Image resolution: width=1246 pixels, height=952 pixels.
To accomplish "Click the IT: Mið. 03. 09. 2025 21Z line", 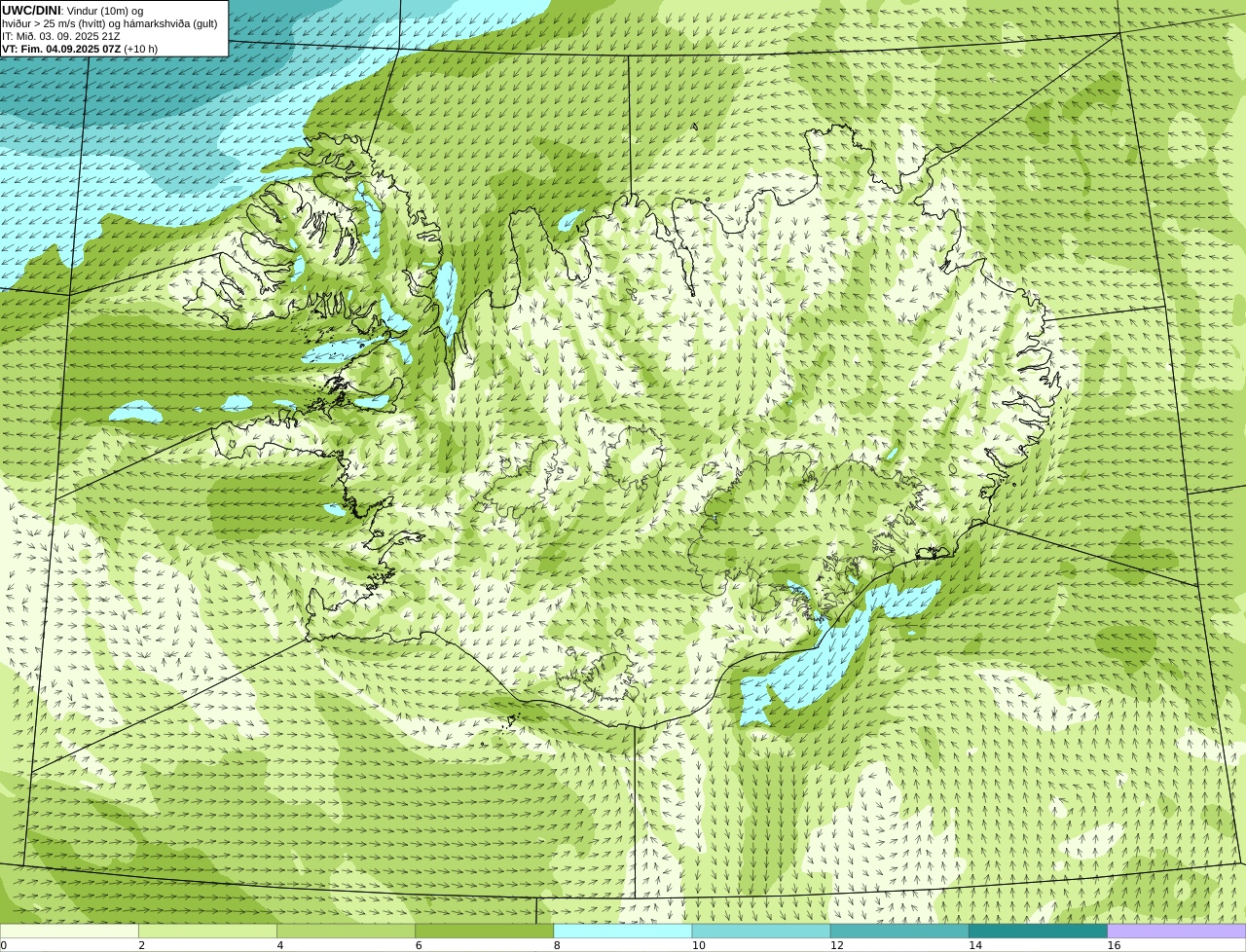I will pos(61,36).
